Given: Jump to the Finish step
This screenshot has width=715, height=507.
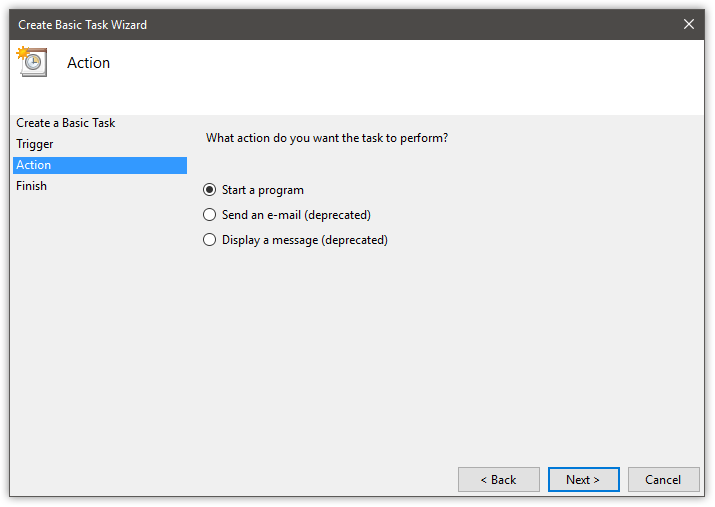Looking at the screenshot, I should [31, 186].
